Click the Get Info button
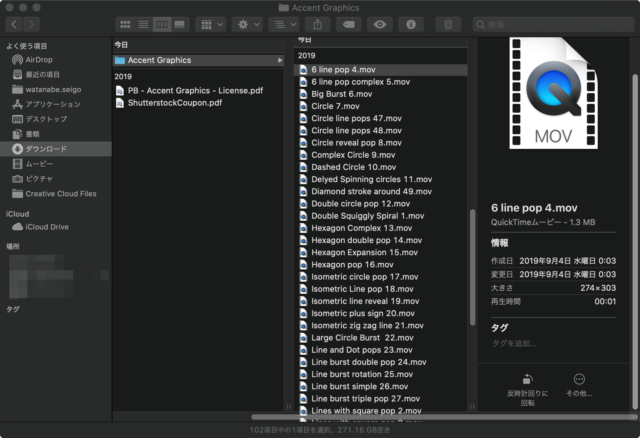The image size is (640, 438). (x=411, y=24)
